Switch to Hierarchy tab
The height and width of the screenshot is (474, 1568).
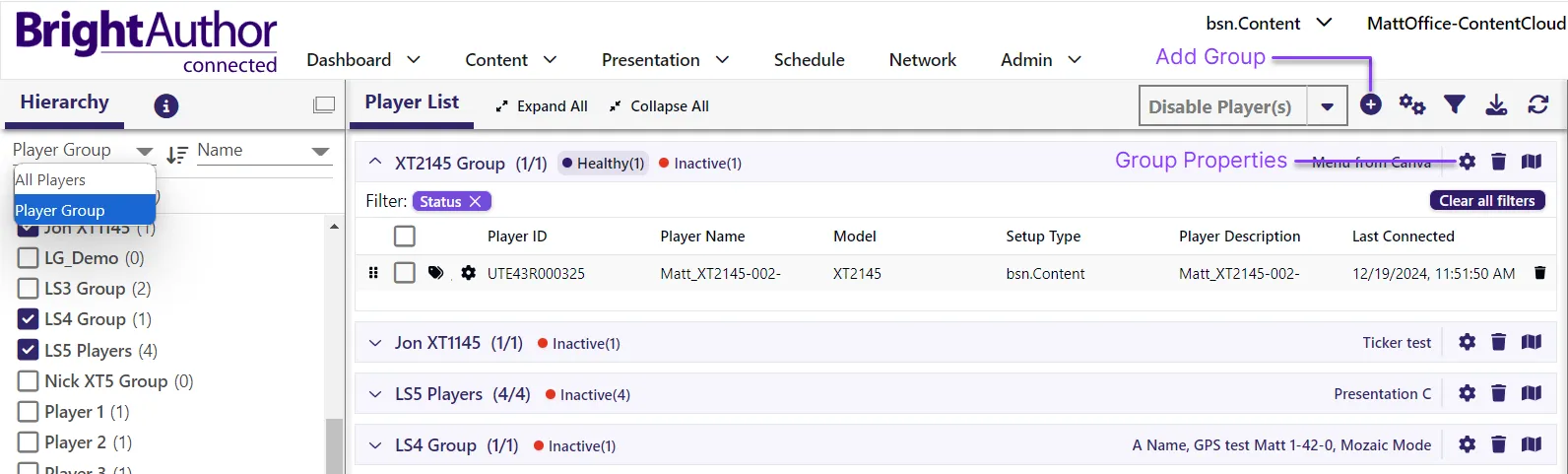65,102
